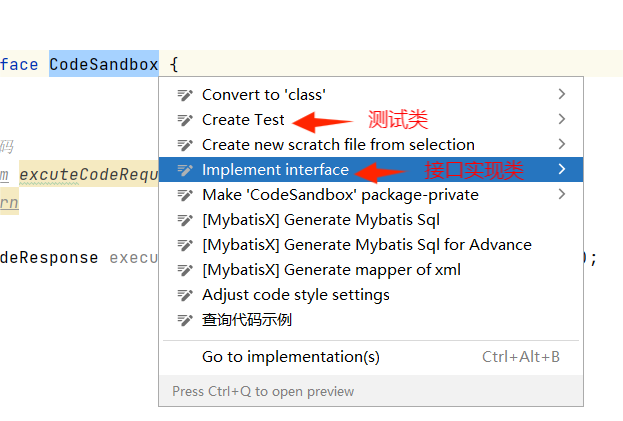
Task: Click the pencil icon beside Implement interface
Action: [x=185, y=170]
